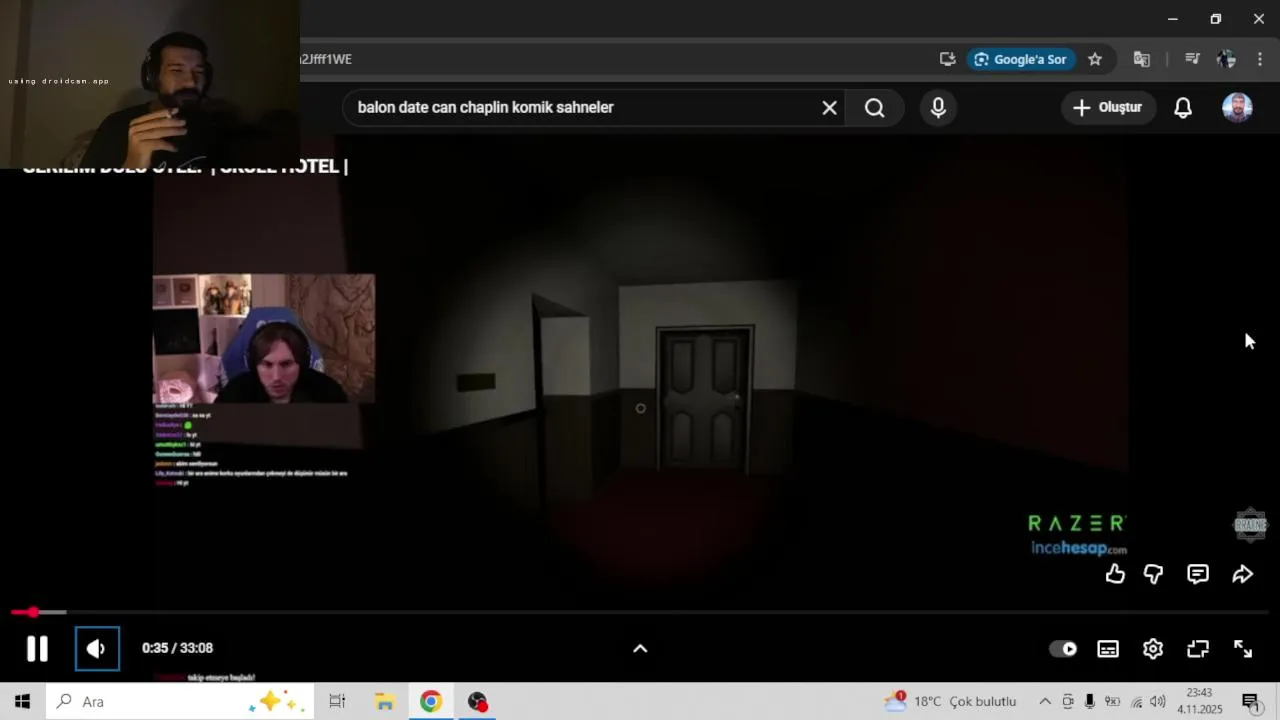Screen dimensions: 1280x720
Task: Open YouTube account avatar menu
Action: point(1237,108)
